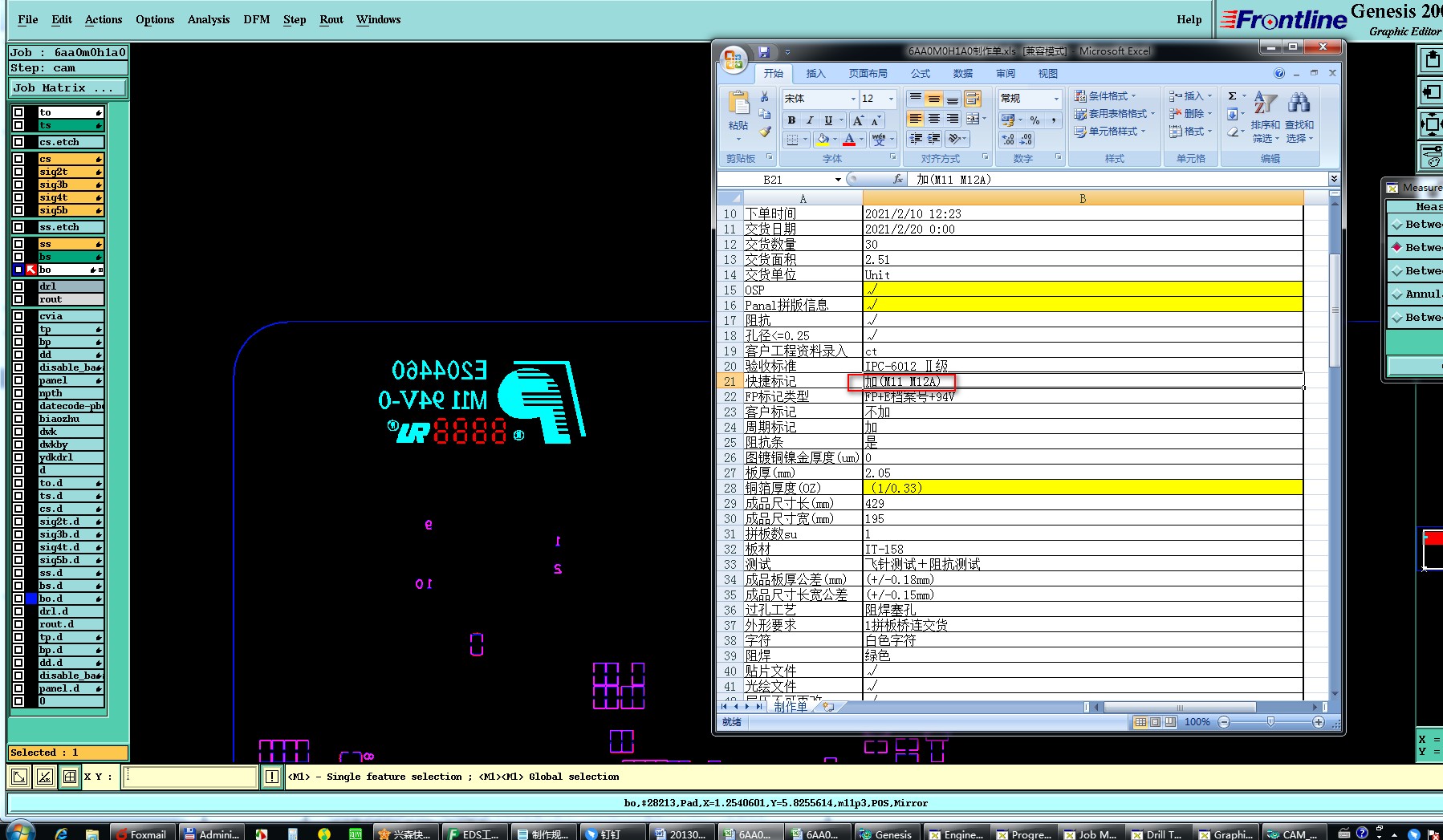The image size is (1443, 840).
Task: Click the Office button in Excel
Action: point(734,59)
